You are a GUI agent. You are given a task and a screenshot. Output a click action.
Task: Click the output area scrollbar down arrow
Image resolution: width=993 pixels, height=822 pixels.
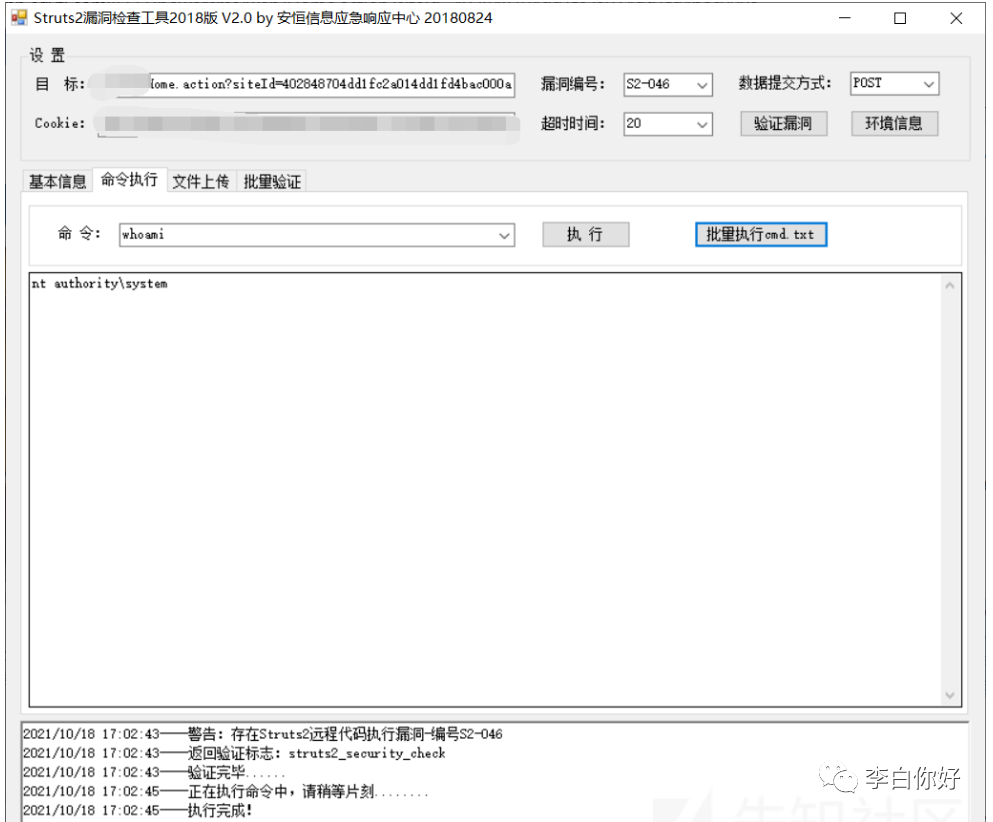tap(950, 695)
